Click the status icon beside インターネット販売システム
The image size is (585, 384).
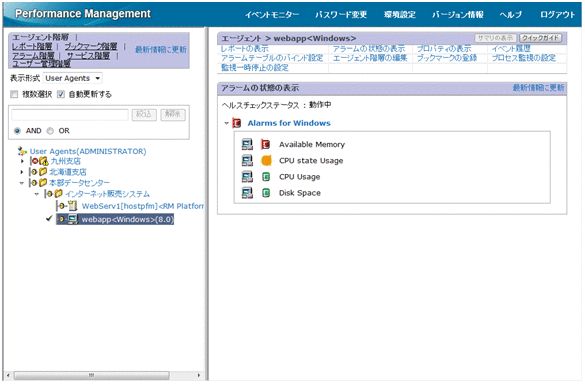coord(49,194)
